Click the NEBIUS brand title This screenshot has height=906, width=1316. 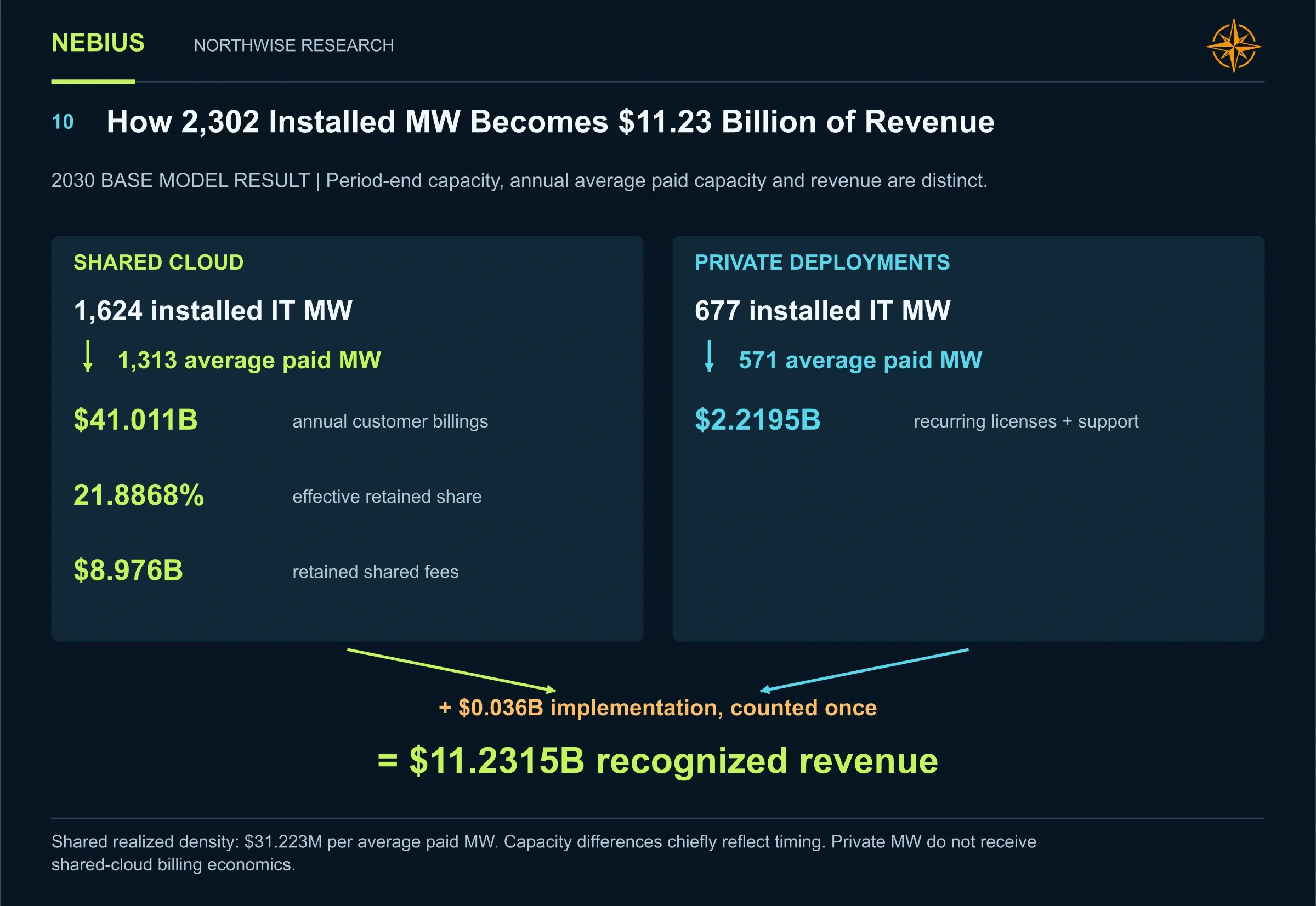[98, 43]
